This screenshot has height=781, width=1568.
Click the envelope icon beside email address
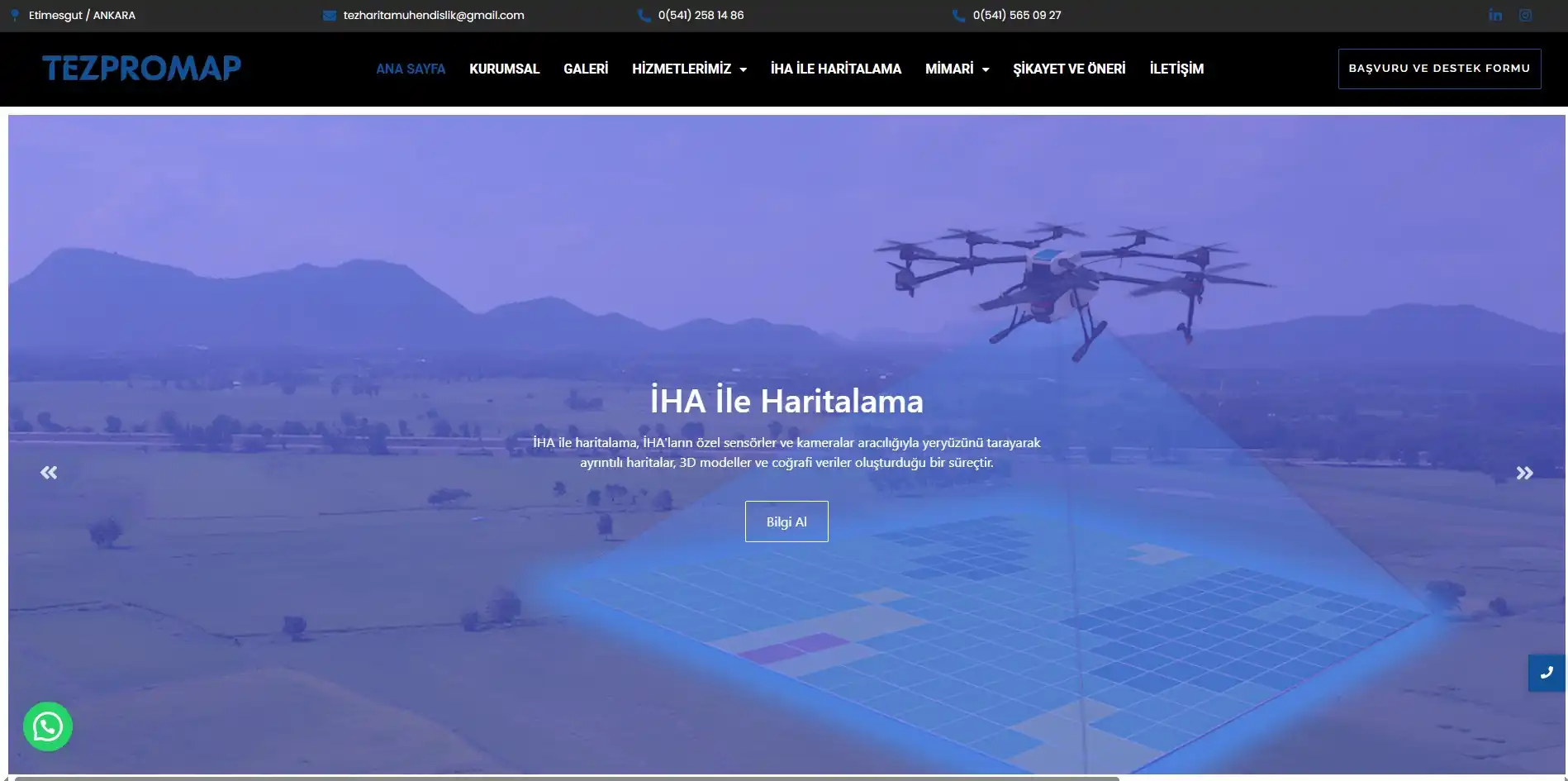pyautogui.click(x=329, y=16)
